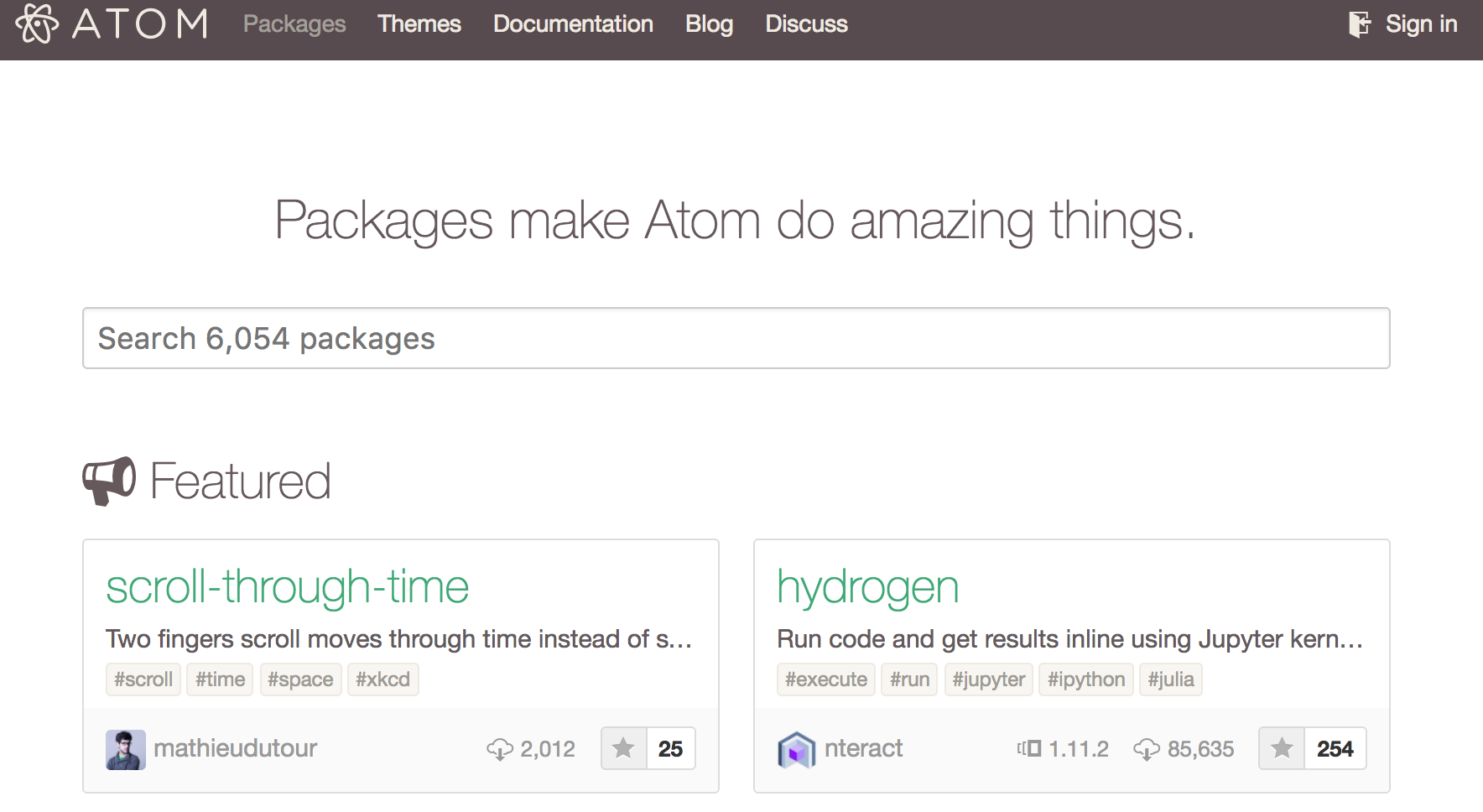The height and width of the screenshot is (812, 1483).
Task: View hydrogen's 254 stargazers count
Action: tap(1335, 748)
